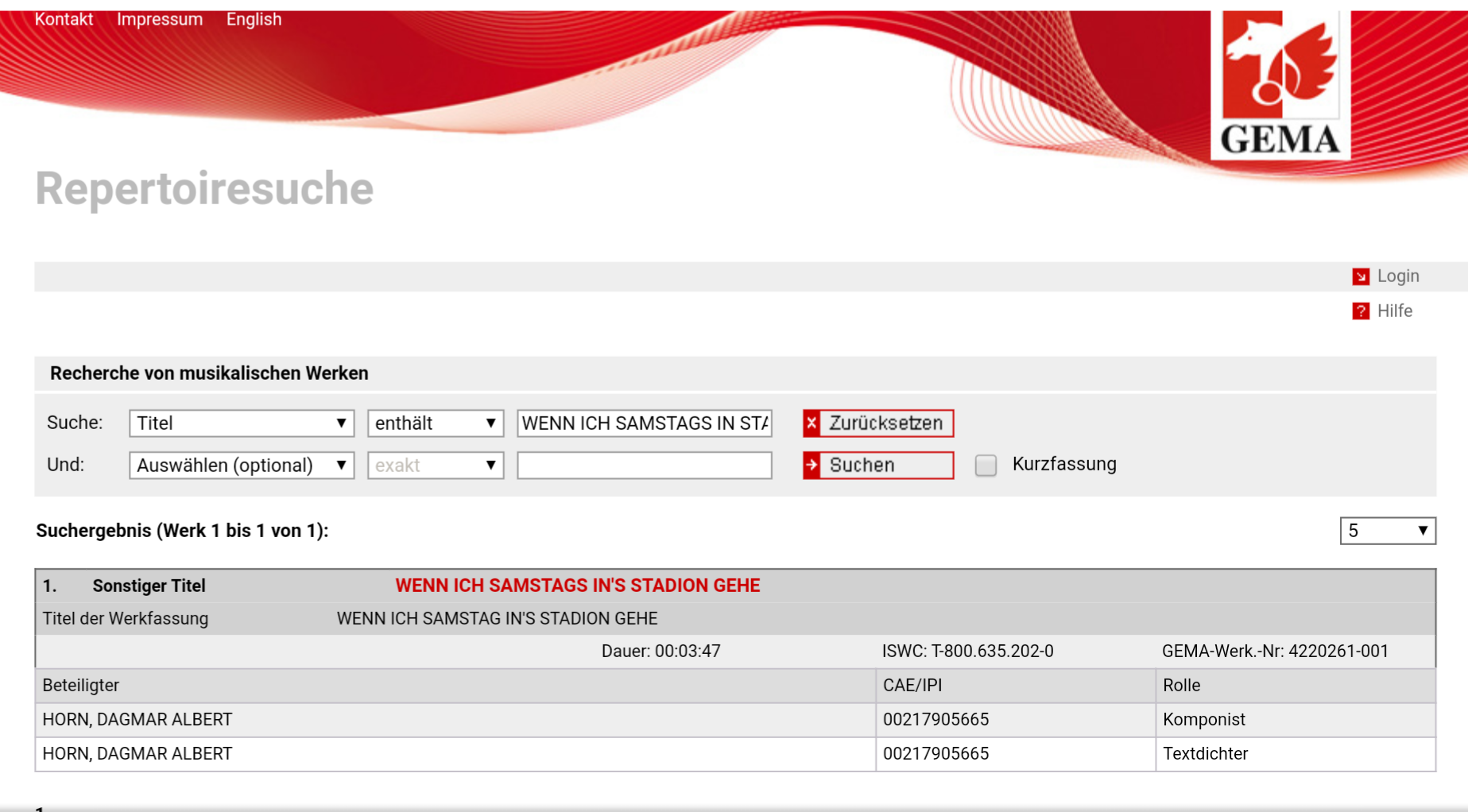Click HORN, DAGMAR ALBERT in Komponist row

138,720
